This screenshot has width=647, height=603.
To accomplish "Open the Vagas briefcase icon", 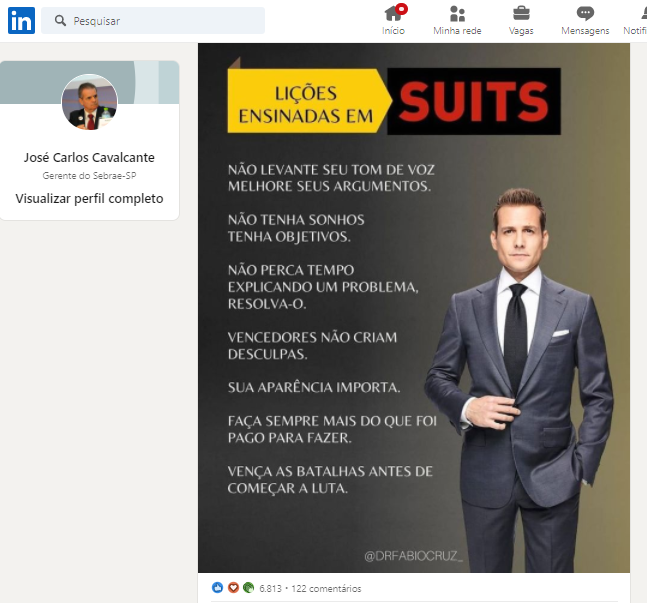I will 521,13.
